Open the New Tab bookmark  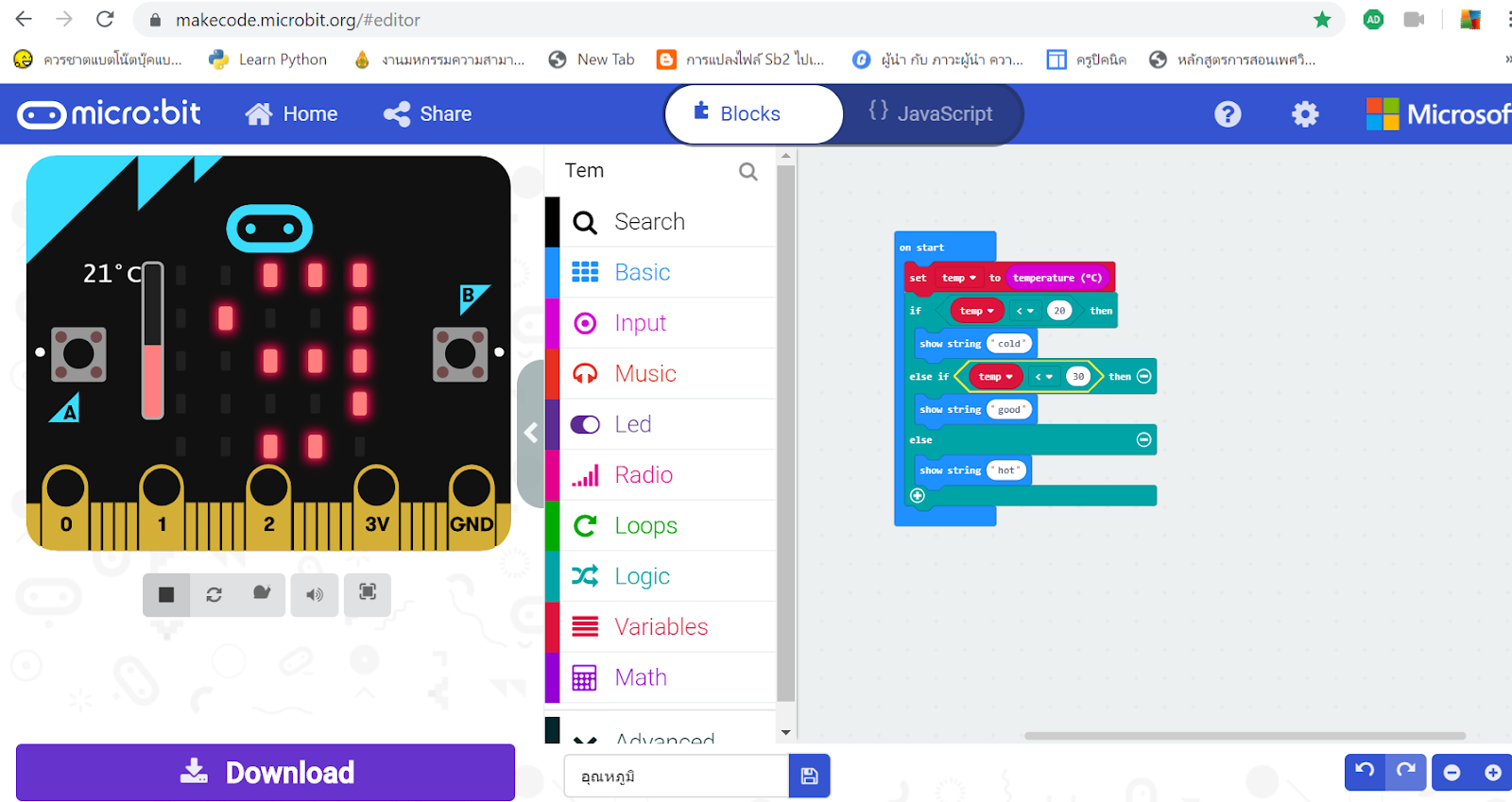(592, 60)
